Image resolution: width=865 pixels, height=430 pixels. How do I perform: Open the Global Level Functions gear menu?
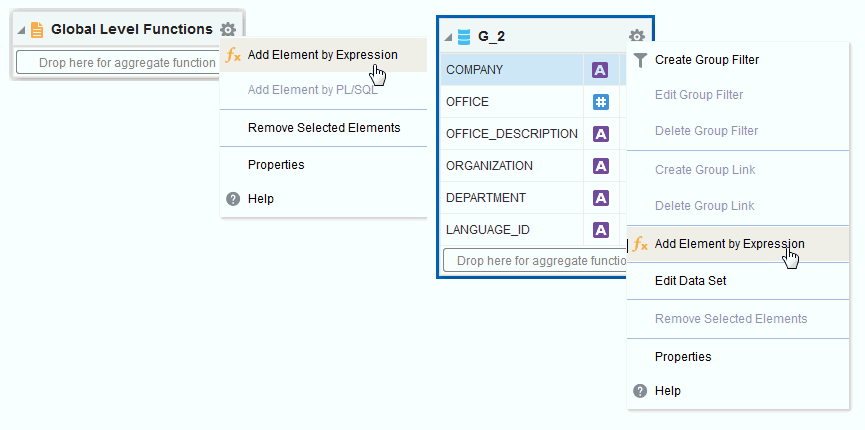(228, 29)
